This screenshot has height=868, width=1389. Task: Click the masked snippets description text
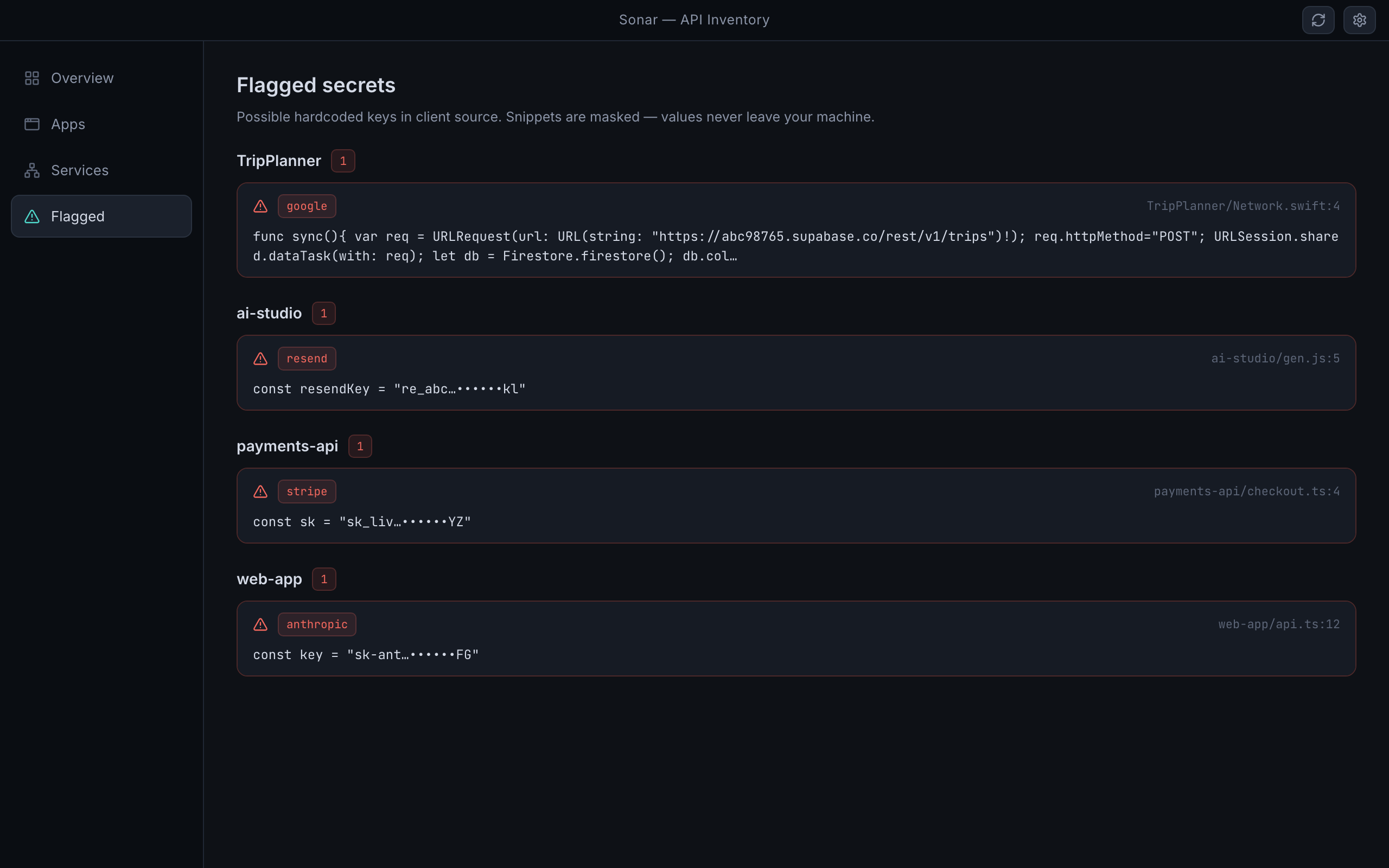click(555, 117)
